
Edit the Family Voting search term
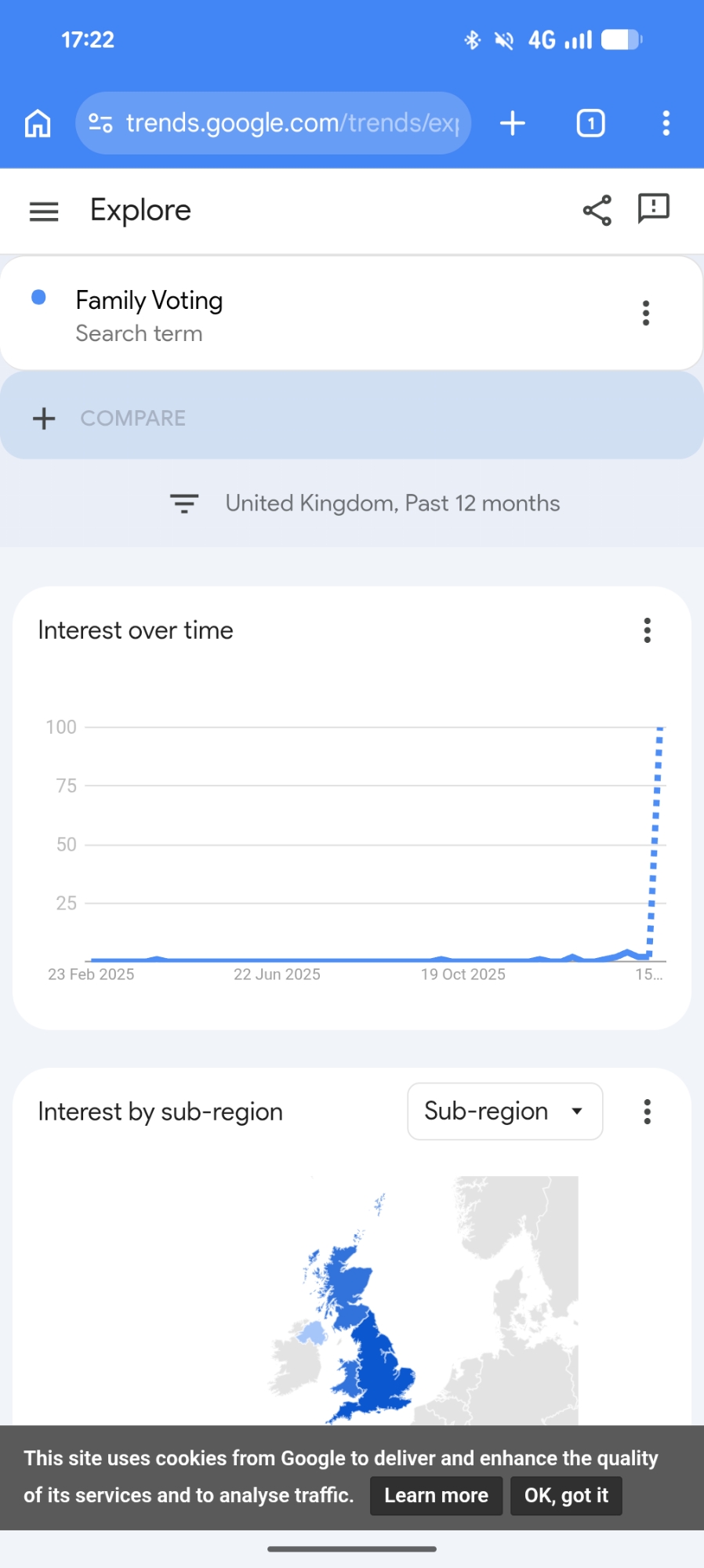[149, 301]
